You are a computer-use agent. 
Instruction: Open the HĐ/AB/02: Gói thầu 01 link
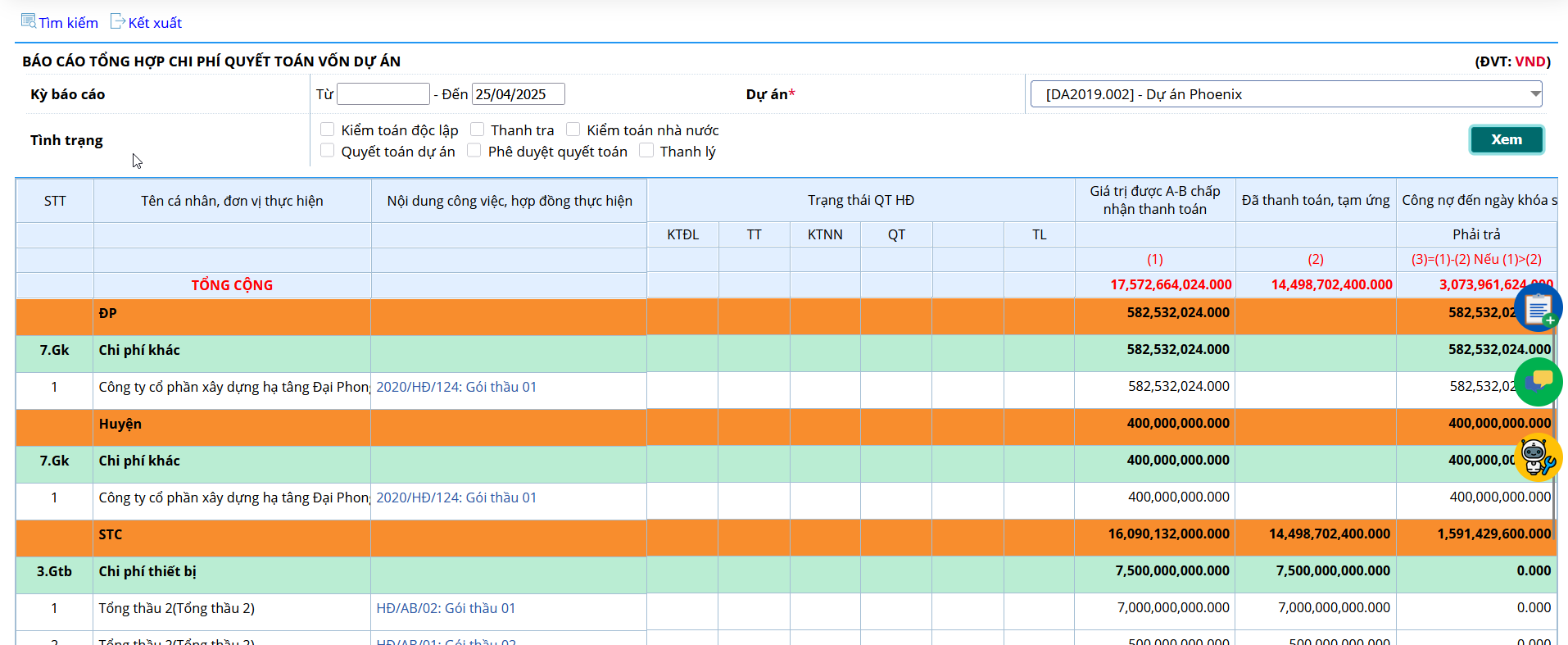(x=446, y=608)
